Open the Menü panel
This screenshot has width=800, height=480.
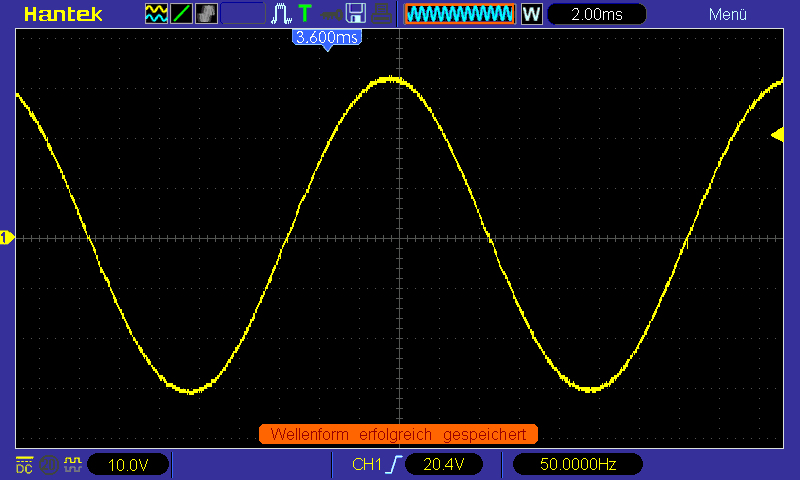(727, 14)
